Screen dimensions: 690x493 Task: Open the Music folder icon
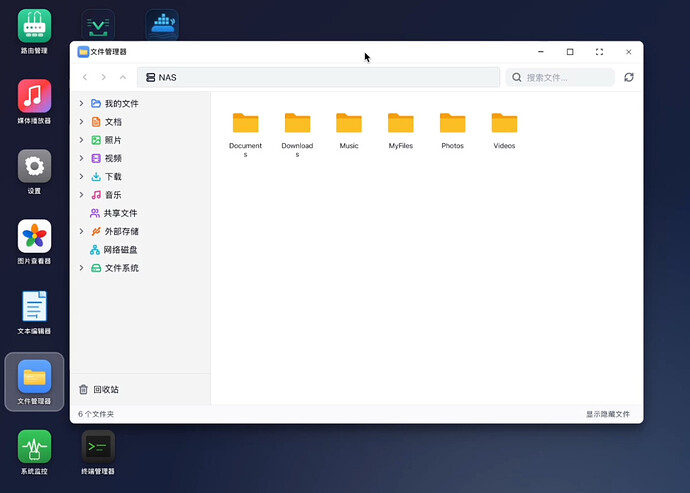(349, 124)
